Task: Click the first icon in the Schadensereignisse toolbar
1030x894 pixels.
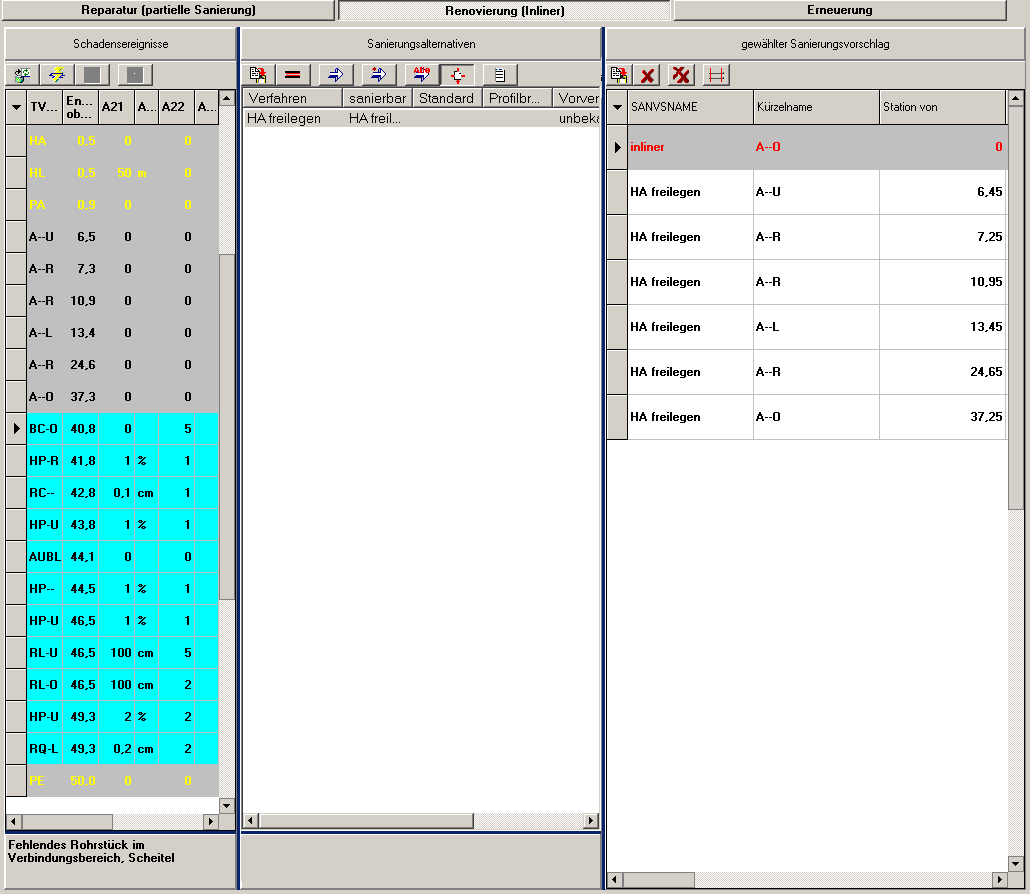Action: click(x=22, y=75)
